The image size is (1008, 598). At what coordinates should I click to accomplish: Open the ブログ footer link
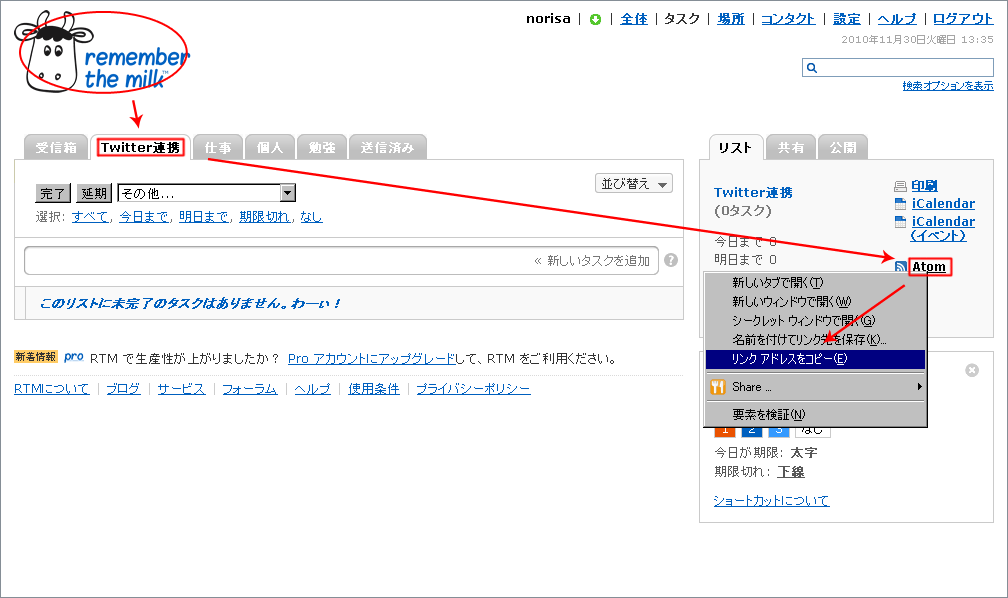123,389
